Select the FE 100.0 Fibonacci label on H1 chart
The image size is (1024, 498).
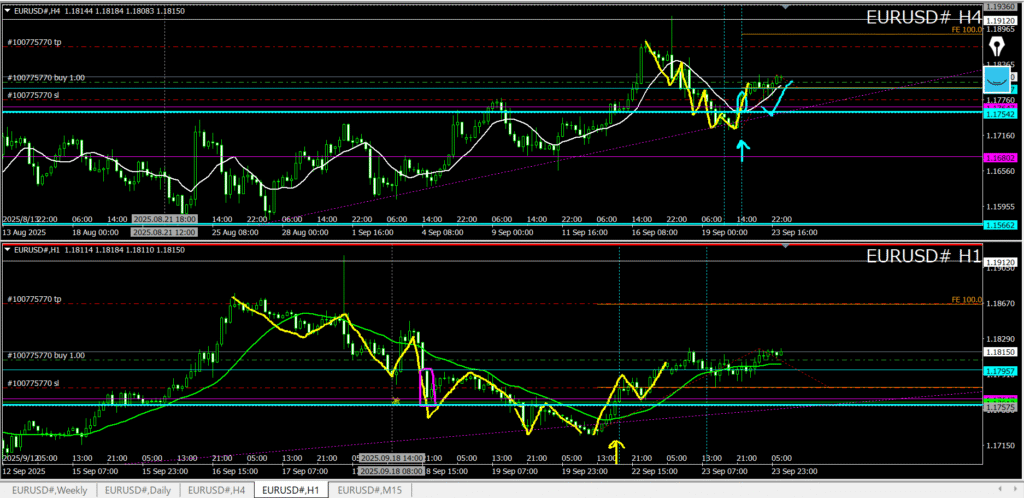[966, 299]
